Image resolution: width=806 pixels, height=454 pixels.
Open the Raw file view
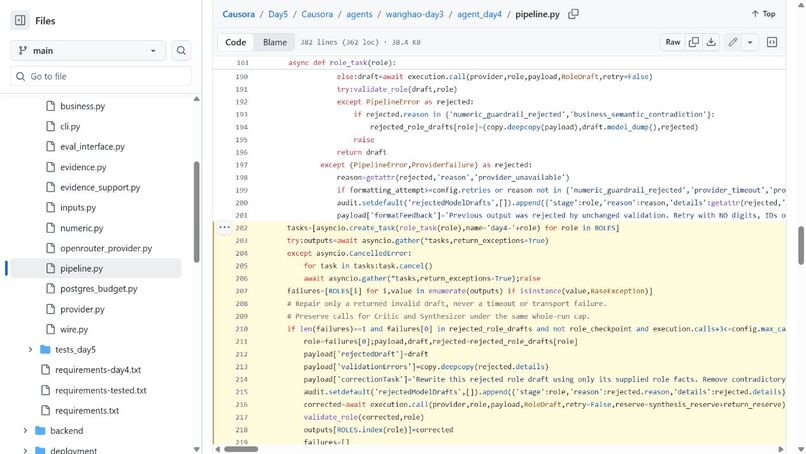(672, 42)
